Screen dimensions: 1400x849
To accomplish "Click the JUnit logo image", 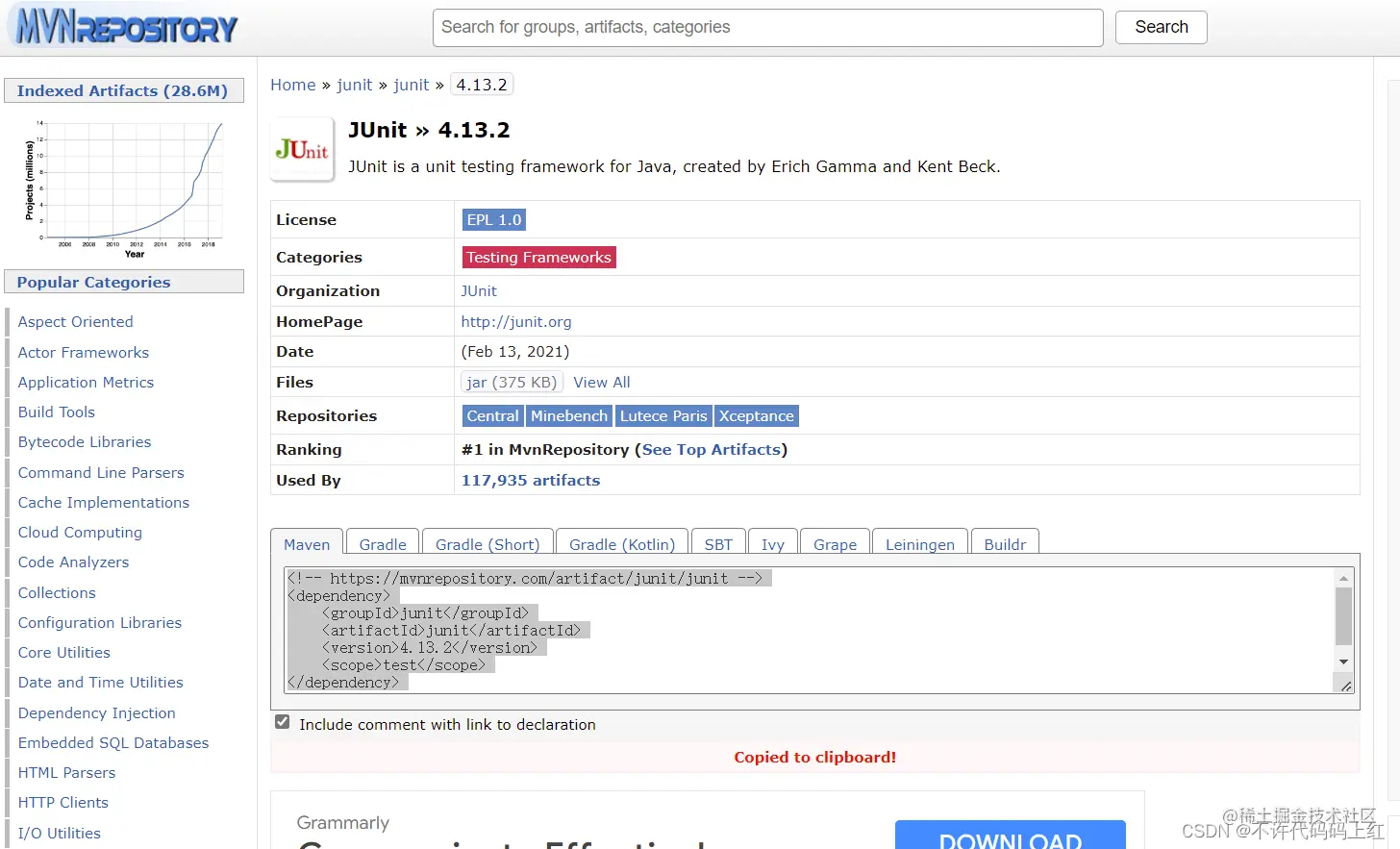I will tap(302, 149).
